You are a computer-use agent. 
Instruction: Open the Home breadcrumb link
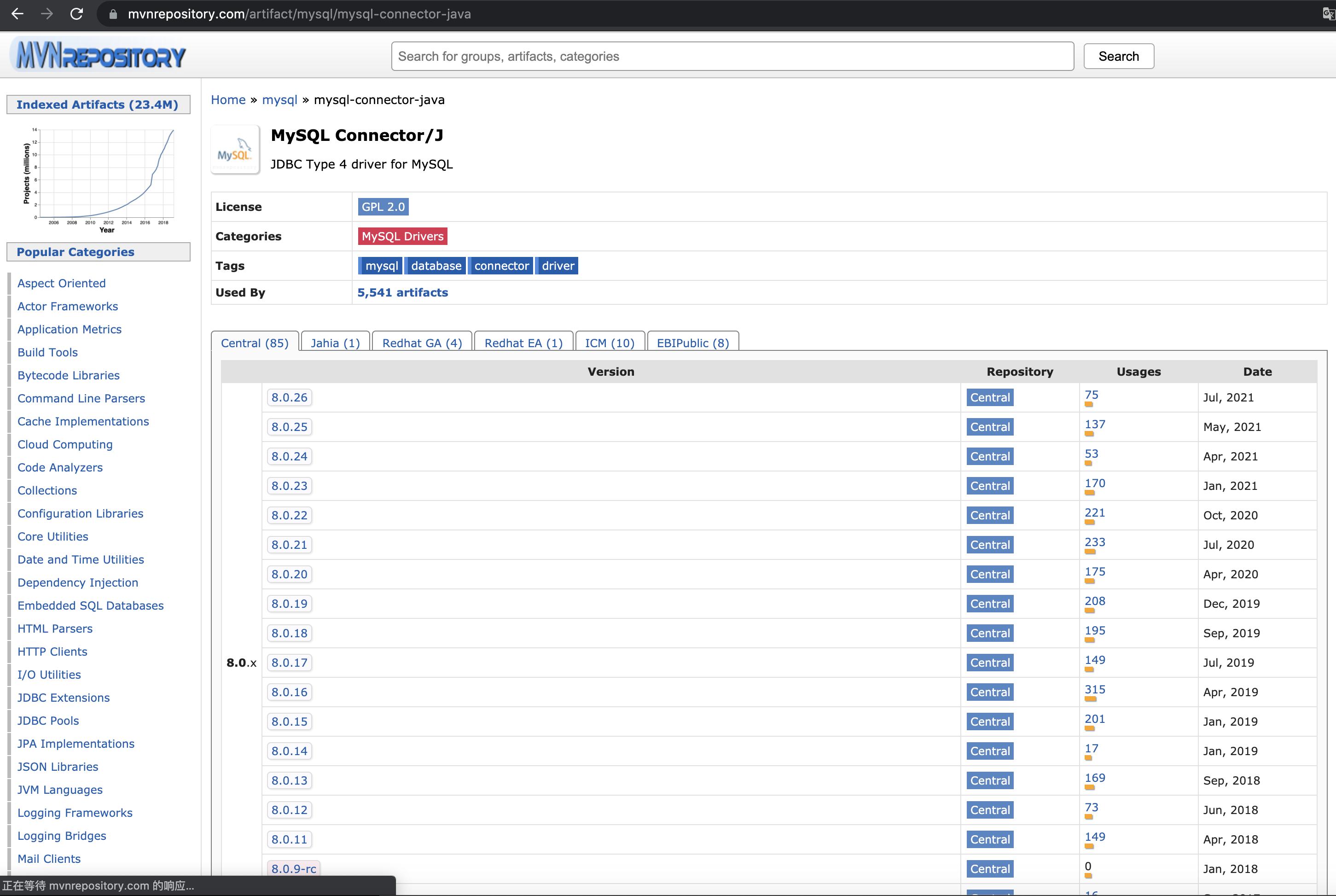228,100
